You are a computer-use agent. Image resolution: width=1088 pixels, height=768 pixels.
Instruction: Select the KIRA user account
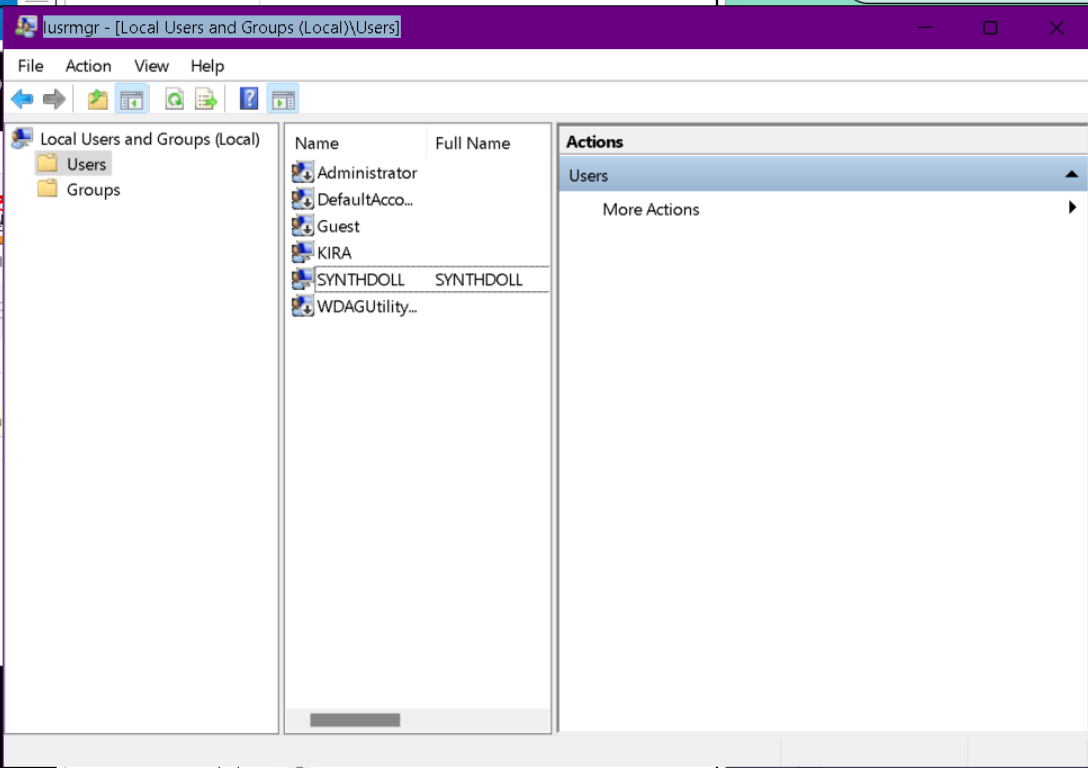334,253
